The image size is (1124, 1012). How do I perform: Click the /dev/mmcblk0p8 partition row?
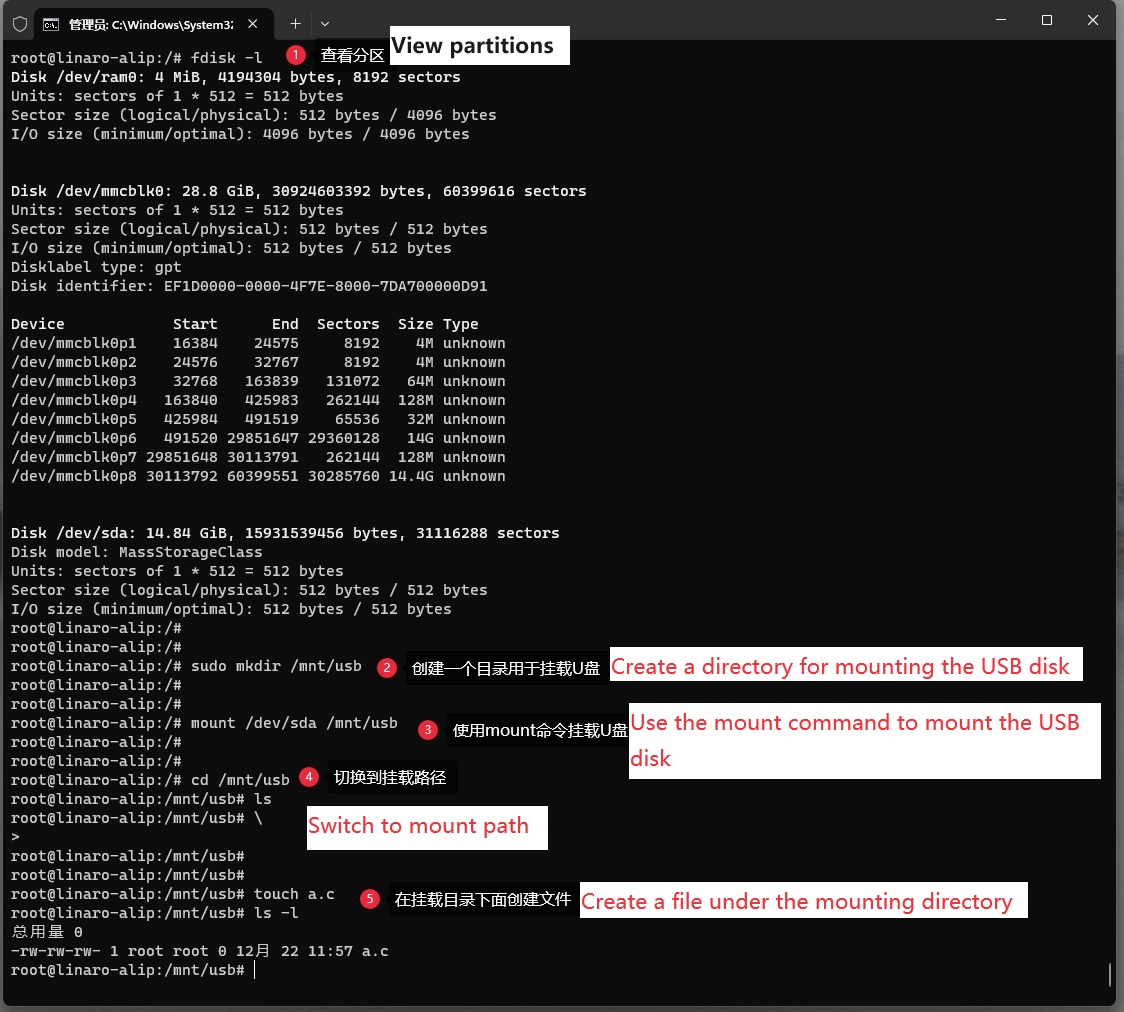pyautogui.click(x=258, y=476)
